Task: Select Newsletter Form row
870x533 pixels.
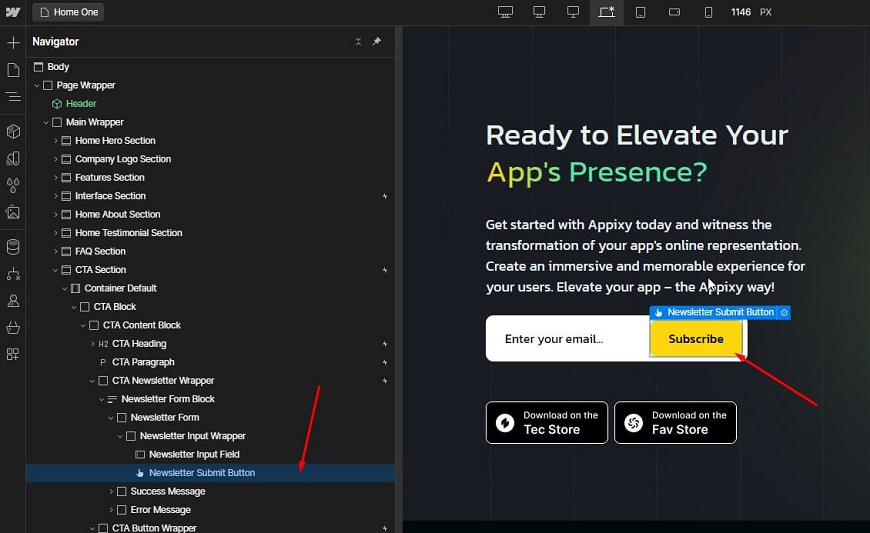Action: [x=210, y=418]
